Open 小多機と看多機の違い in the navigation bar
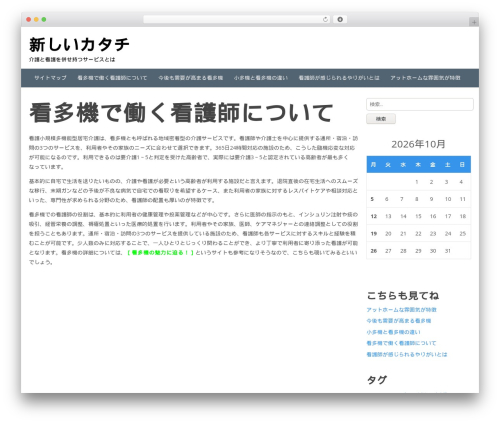Image resolution: width=500 pixels, height=423 pixels. pos(261,78)
